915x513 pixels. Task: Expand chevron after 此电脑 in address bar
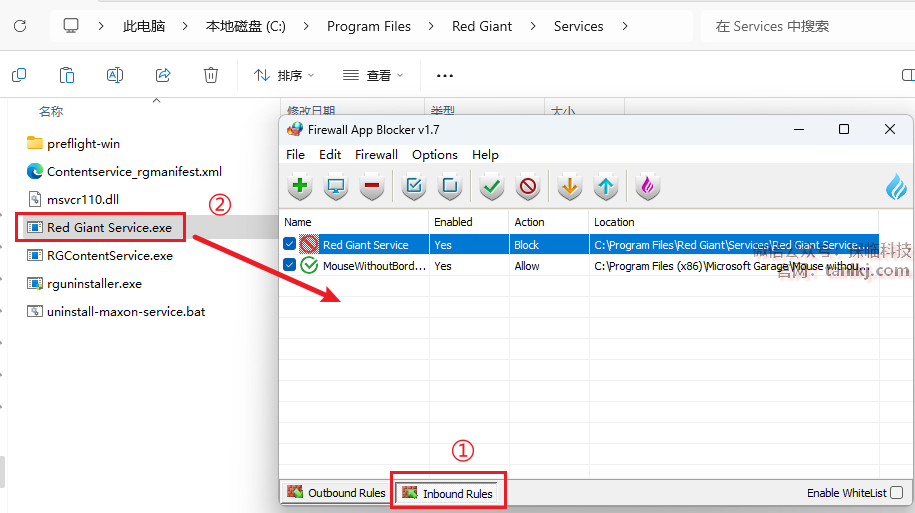pyautogui.click(x=185, y=26)
